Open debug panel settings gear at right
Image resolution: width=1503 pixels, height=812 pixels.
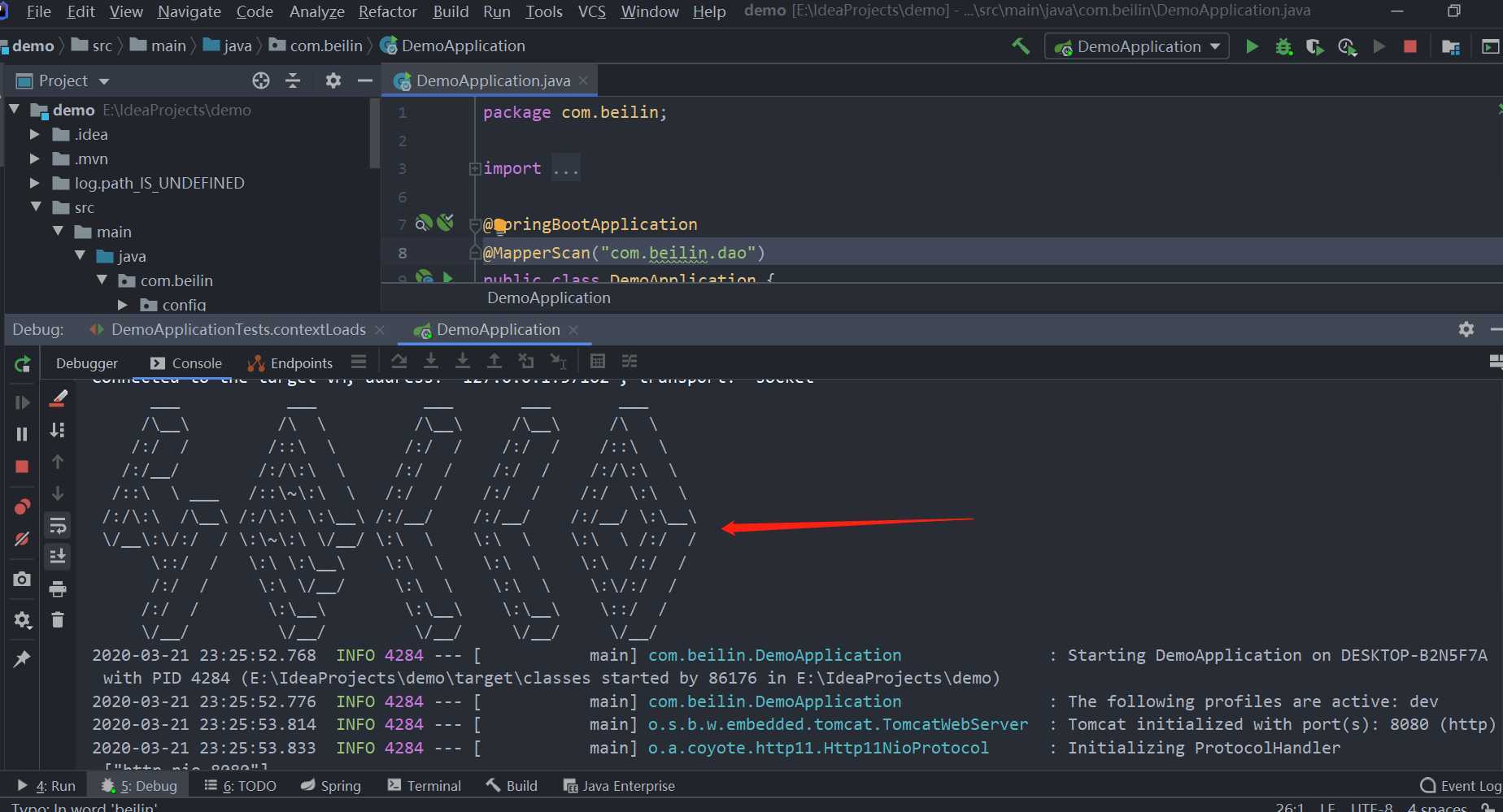click(x=1466, y=329)
